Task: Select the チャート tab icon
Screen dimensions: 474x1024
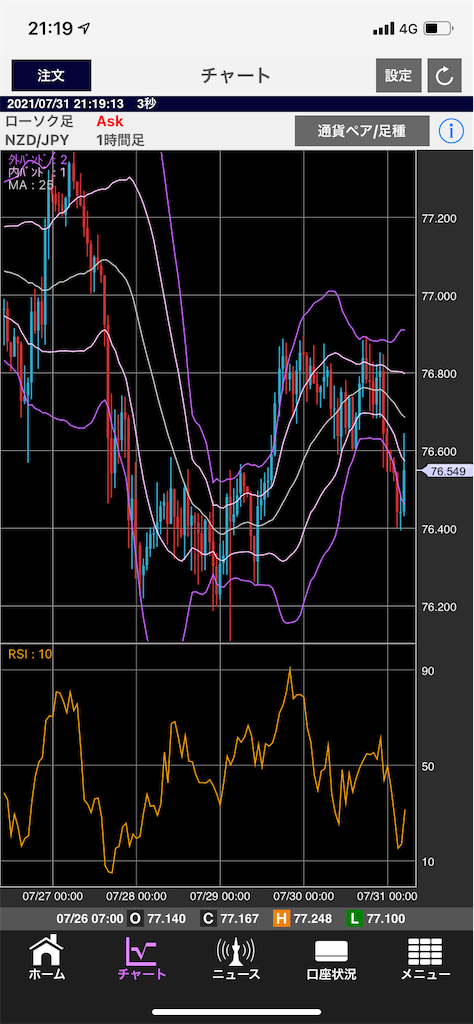Action: (x=141, y=952)
